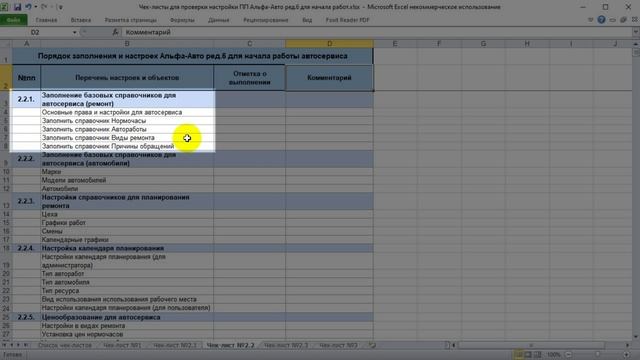640x360 pixels.
Task: Open the Foxit Reader PDF tab
Action: (347, 20)
